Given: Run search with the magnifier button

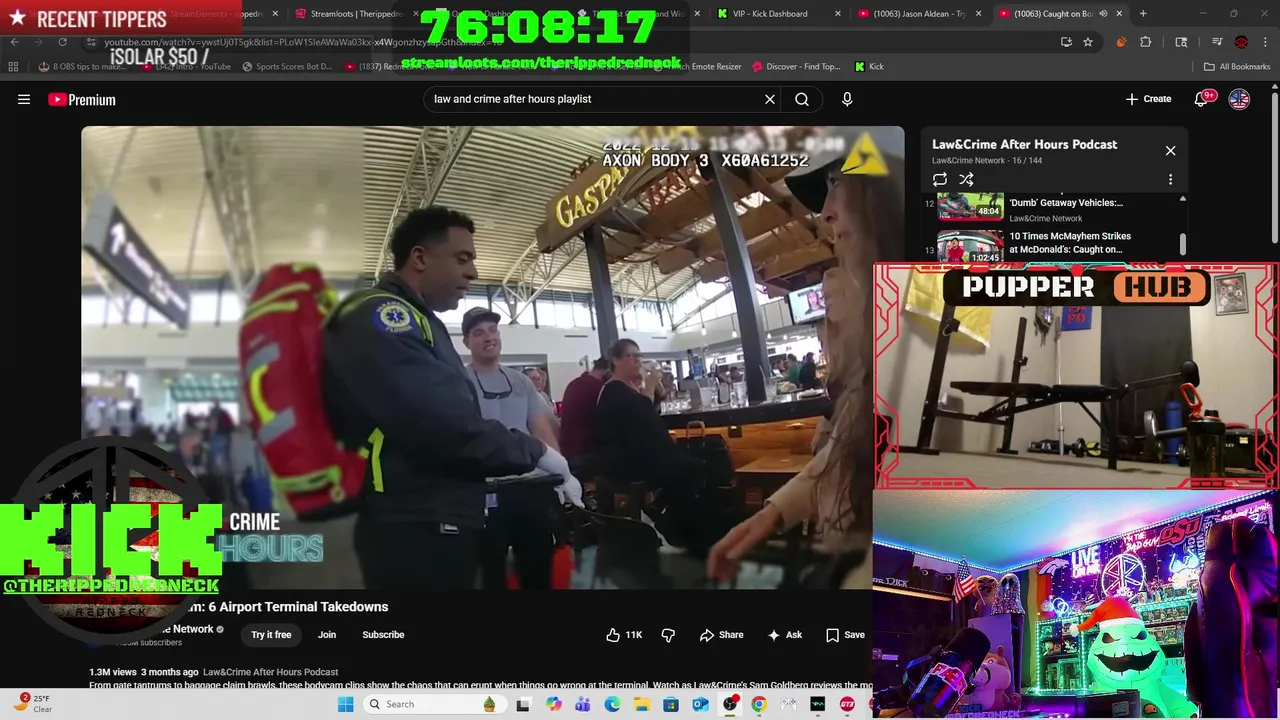Looking at the screenshot, I should pos(802,99).
